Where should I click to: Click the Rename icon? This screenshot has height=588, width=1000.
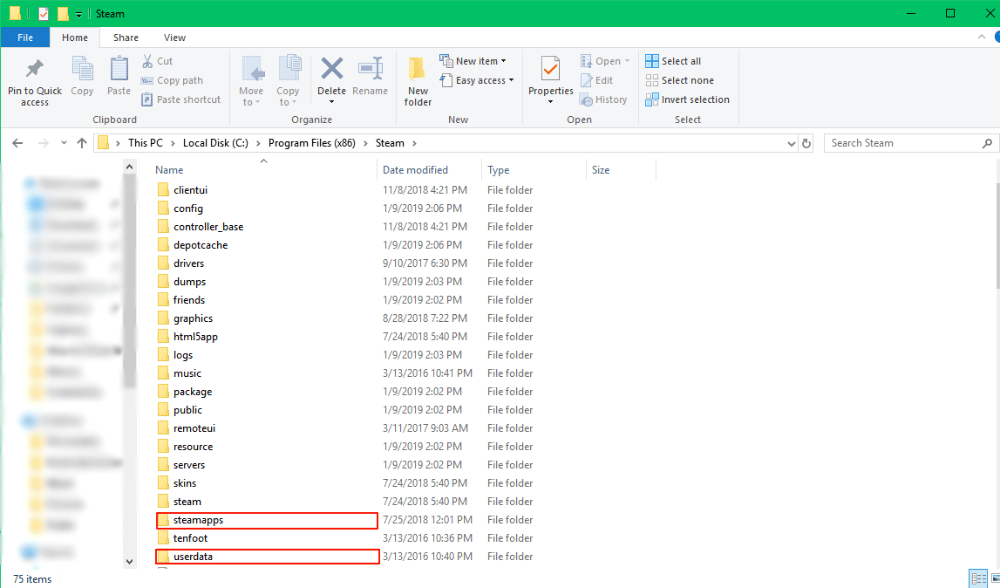click(370, 68)
